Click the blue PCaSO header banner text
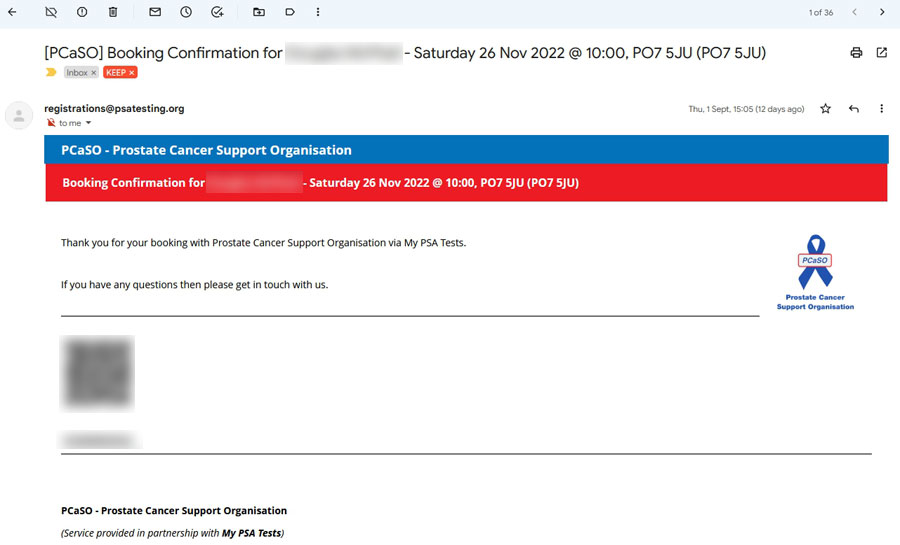 [206, 150]
